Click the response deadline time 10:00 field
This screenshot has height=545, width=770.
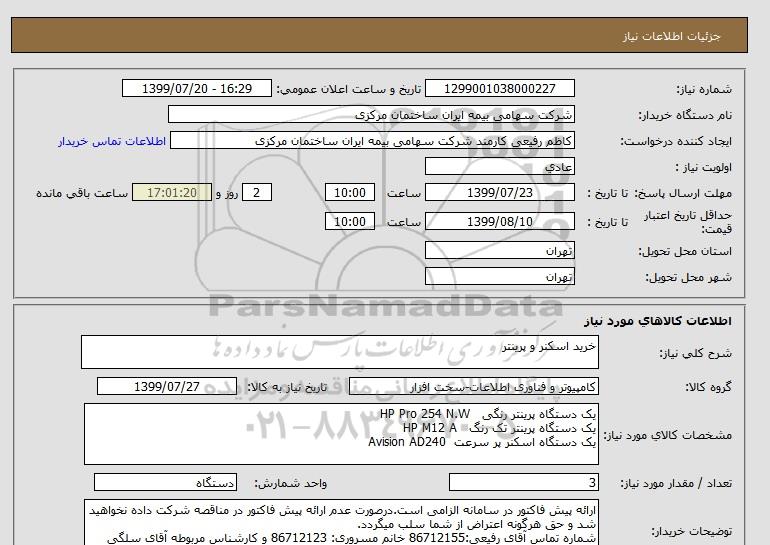click(350, 192)
